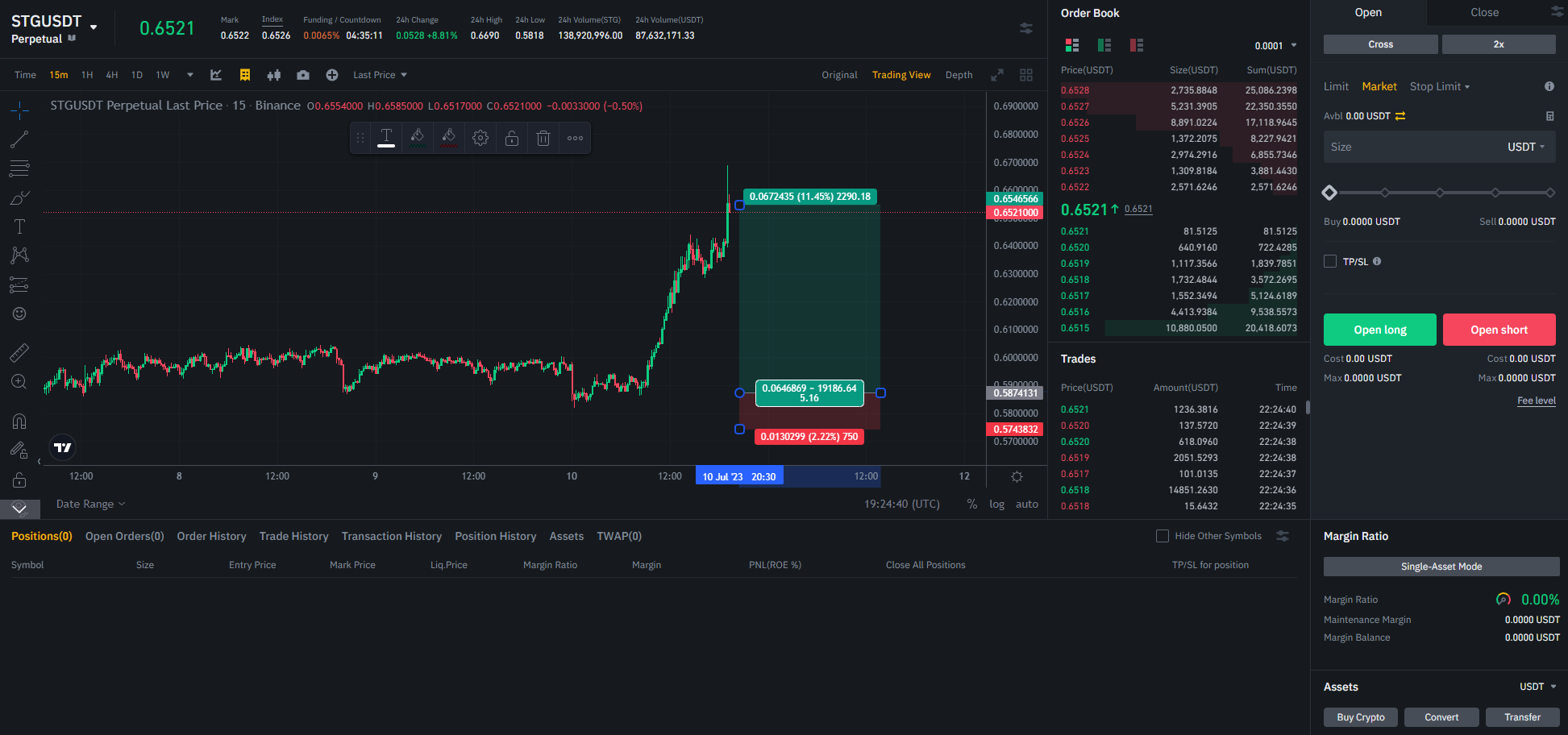The width and height of the screenshot is (1568, 735).
Task: Click the transfer arrows beside available balance
Action: [1400, 116]
